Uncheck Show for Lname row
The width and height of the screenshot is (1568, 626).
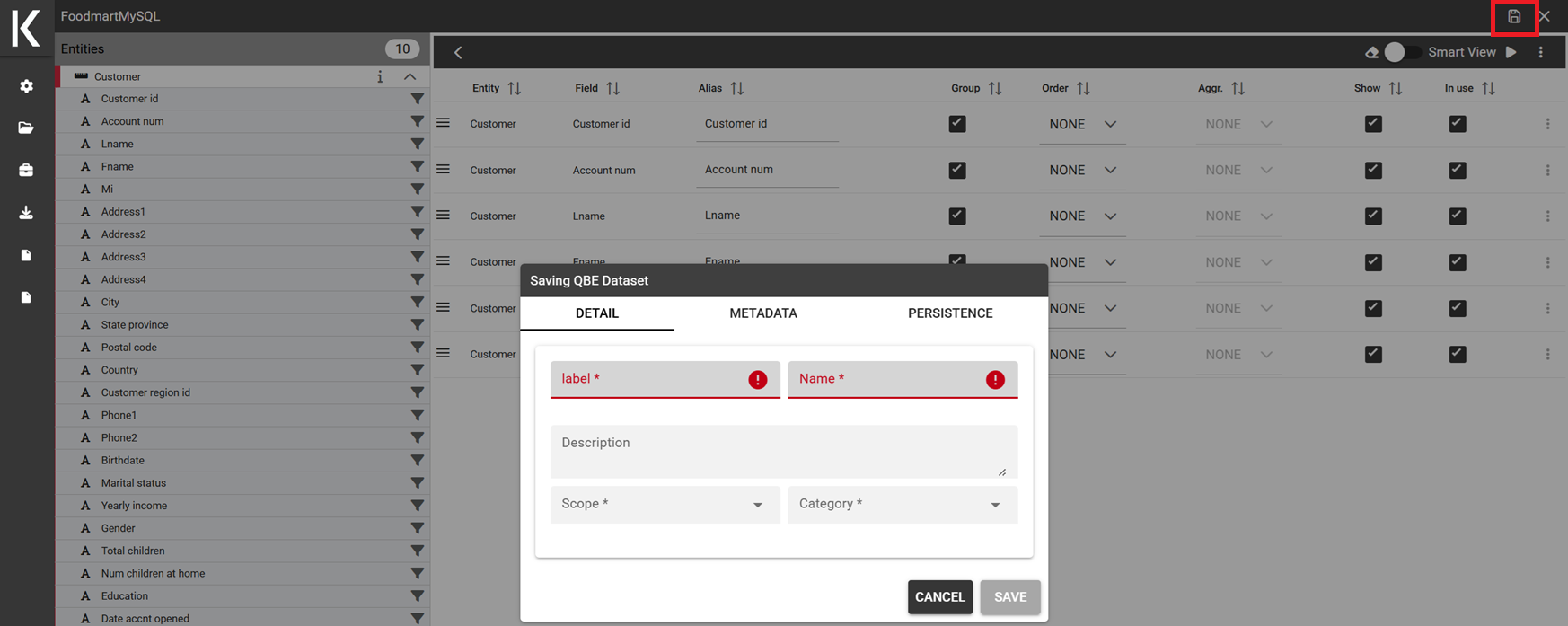(x=1373, y=216)
